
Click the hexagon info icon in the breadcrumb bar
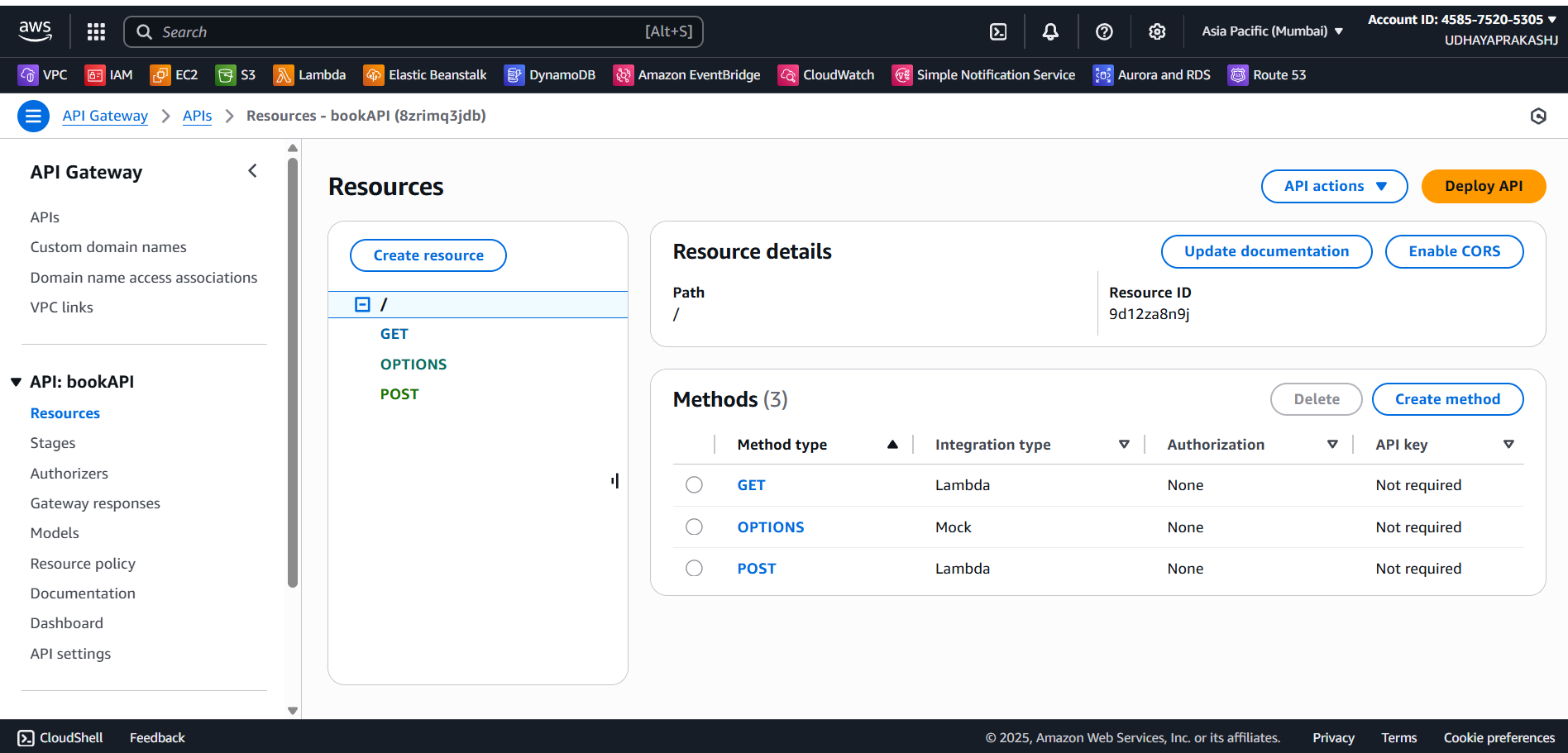click(x=1538, y=117)
